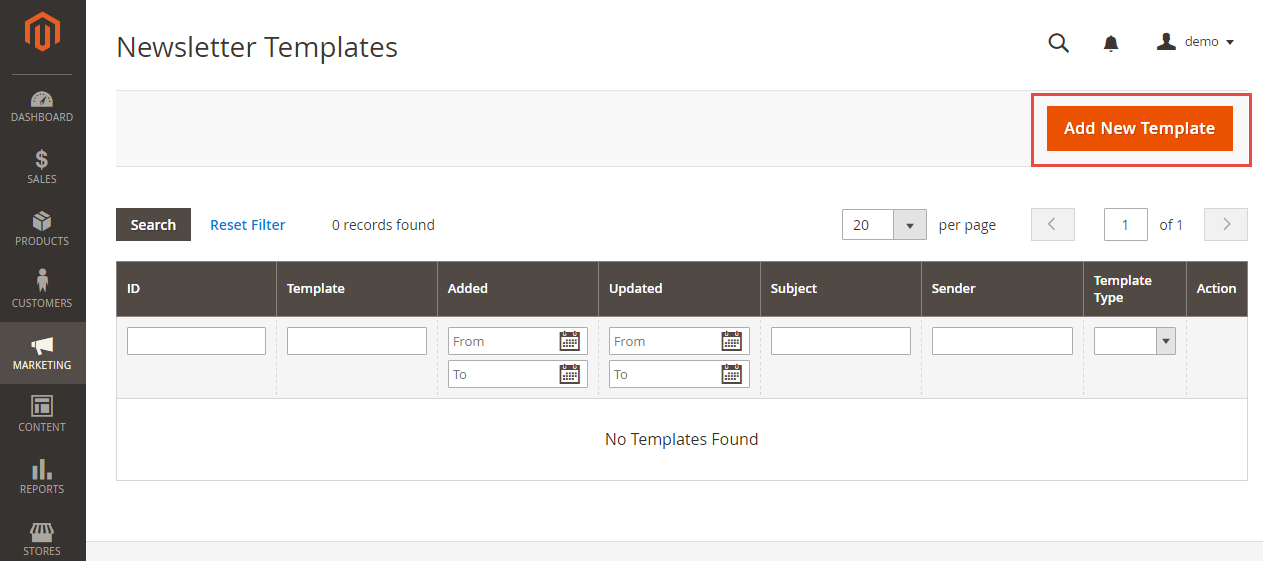Expand the demo user account menu
This screenshot has height=561, width=1263.
click(1196, 42)
